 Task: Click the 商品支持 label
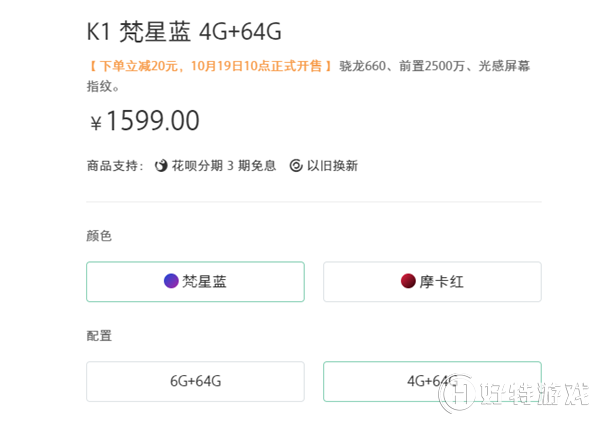(x=115, y=166)
